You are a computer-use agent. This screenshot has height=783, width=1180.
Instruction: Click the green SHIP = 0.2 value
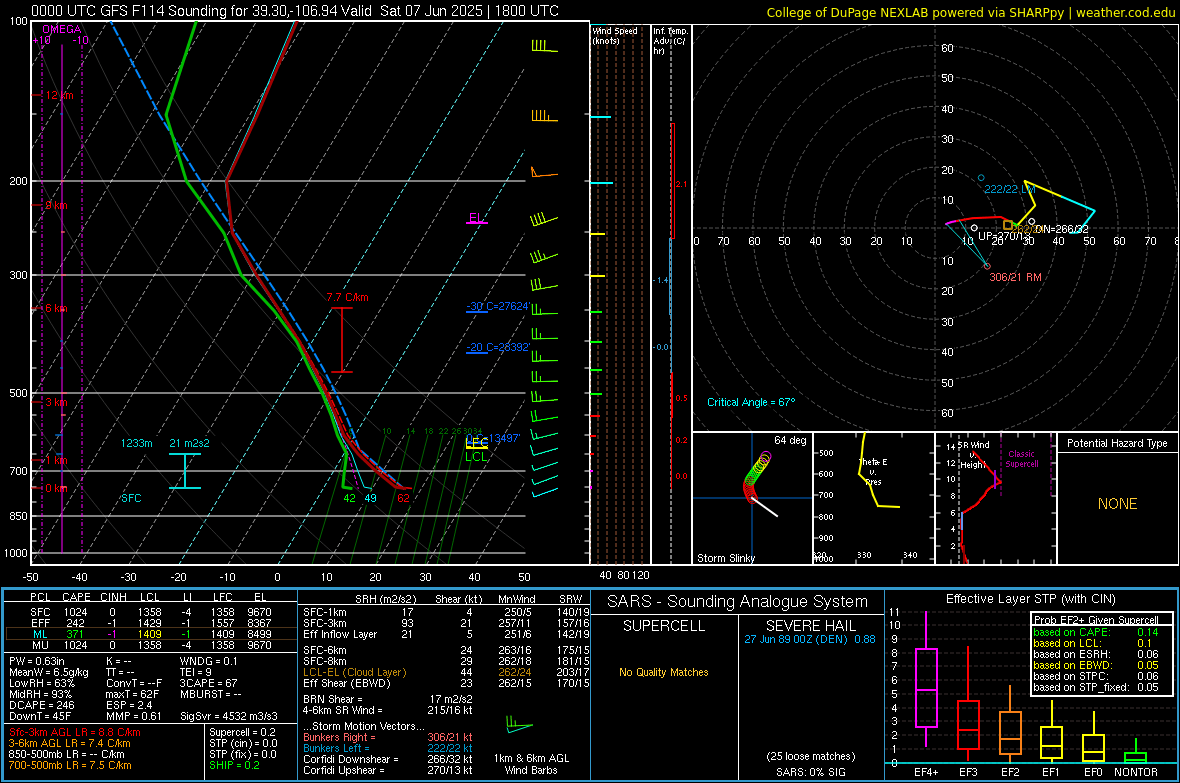pyautogui.click(x=234, y=765)
